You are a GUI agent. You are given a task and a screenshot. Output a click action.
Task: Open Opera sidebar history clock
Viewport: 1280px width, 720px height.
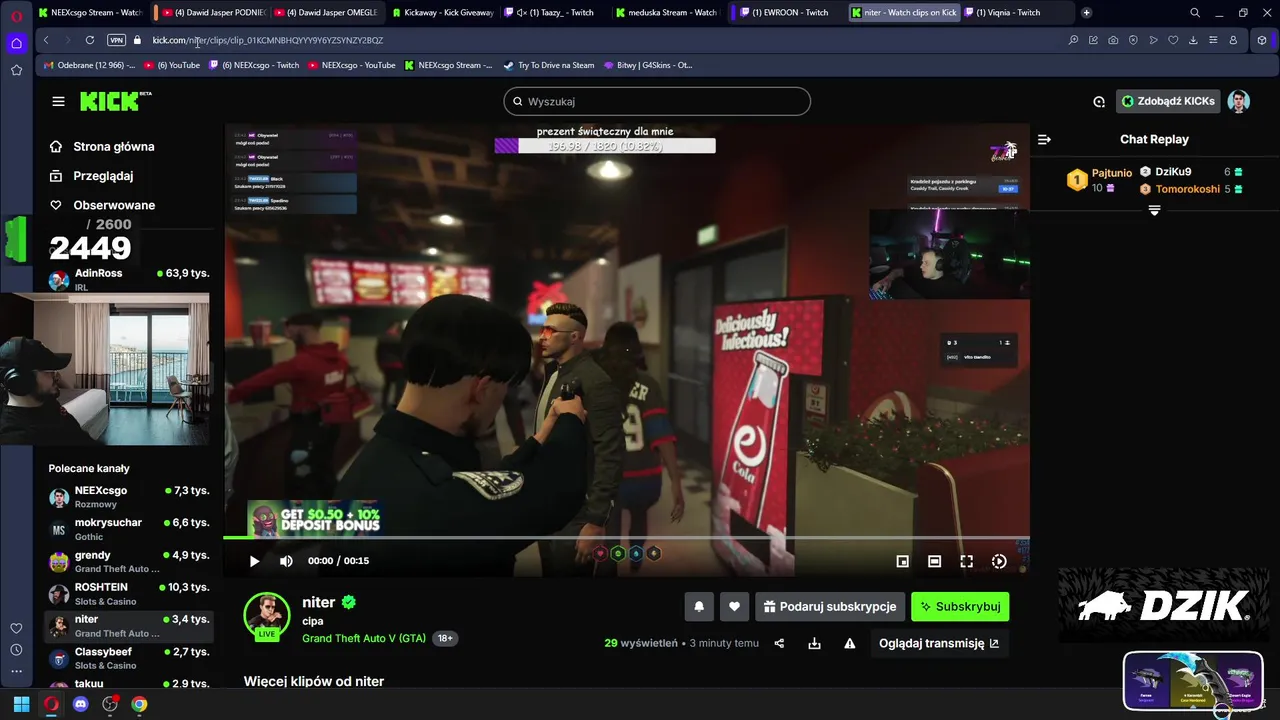coord(16,649)
